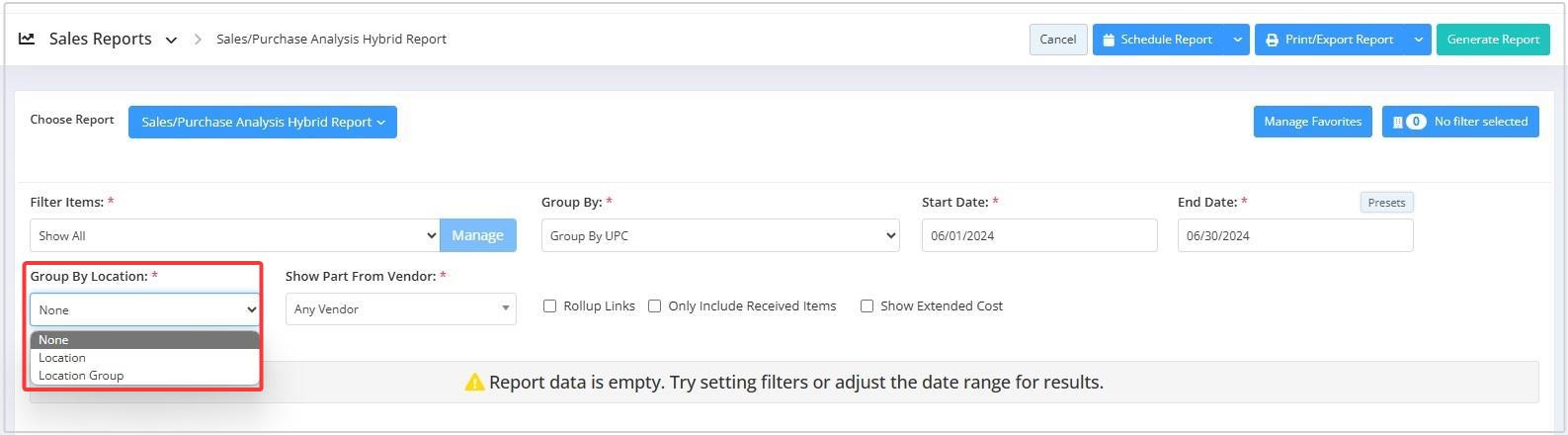Click the filter icon beside No filter selected
1568x435 pixels.
tap(1397, 122)
